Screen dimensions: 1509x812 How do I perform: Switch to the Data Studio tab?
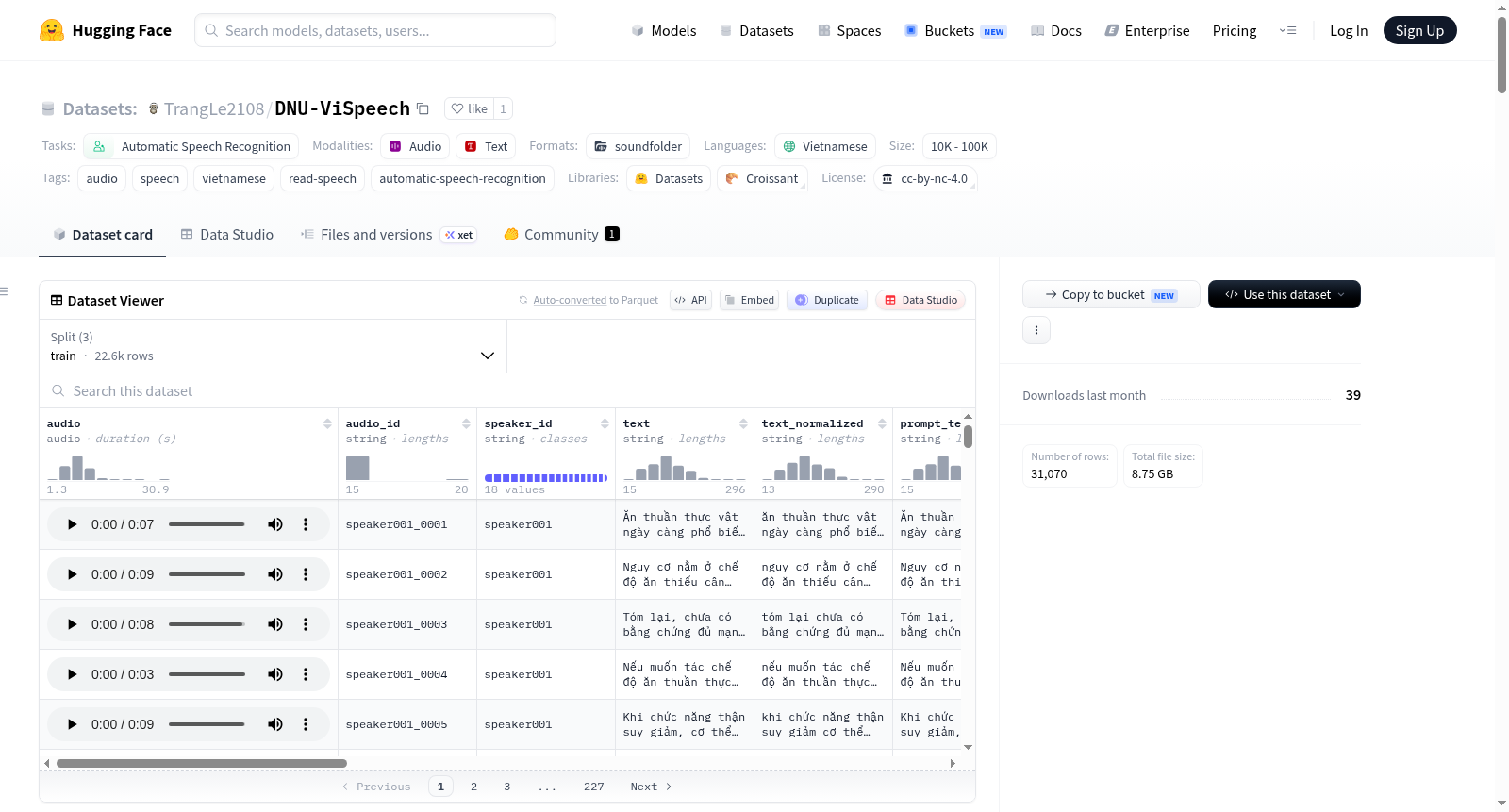tap(227, 234)
